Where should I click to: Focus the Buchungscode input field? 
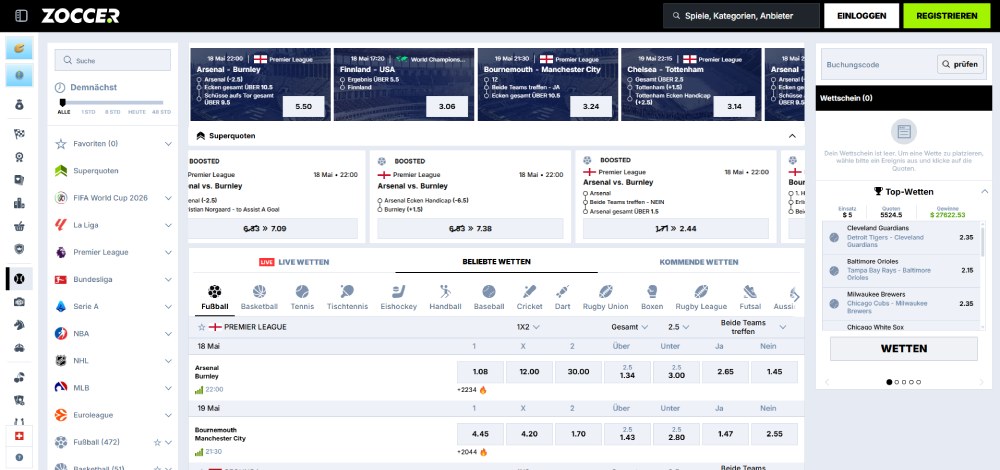[878, 64]
